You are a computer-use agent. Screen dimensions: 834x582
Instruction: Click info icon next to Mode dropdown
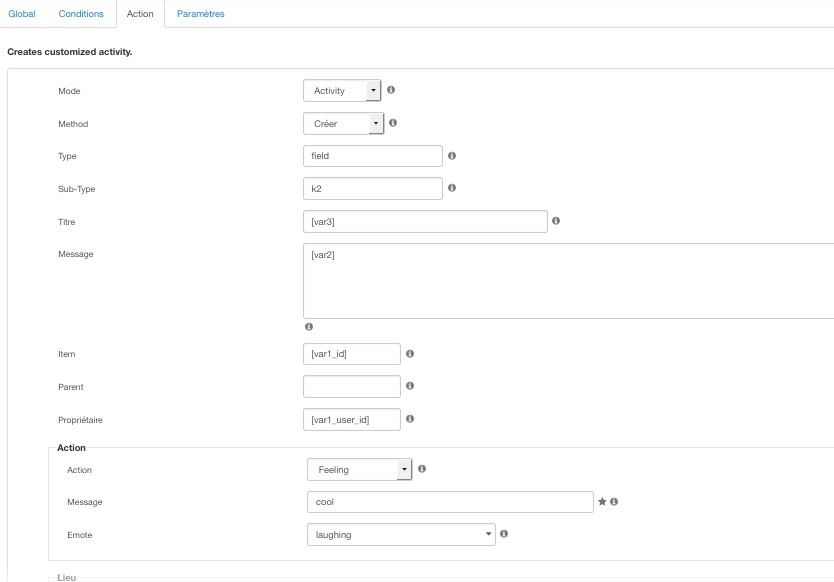pos(391,90)
